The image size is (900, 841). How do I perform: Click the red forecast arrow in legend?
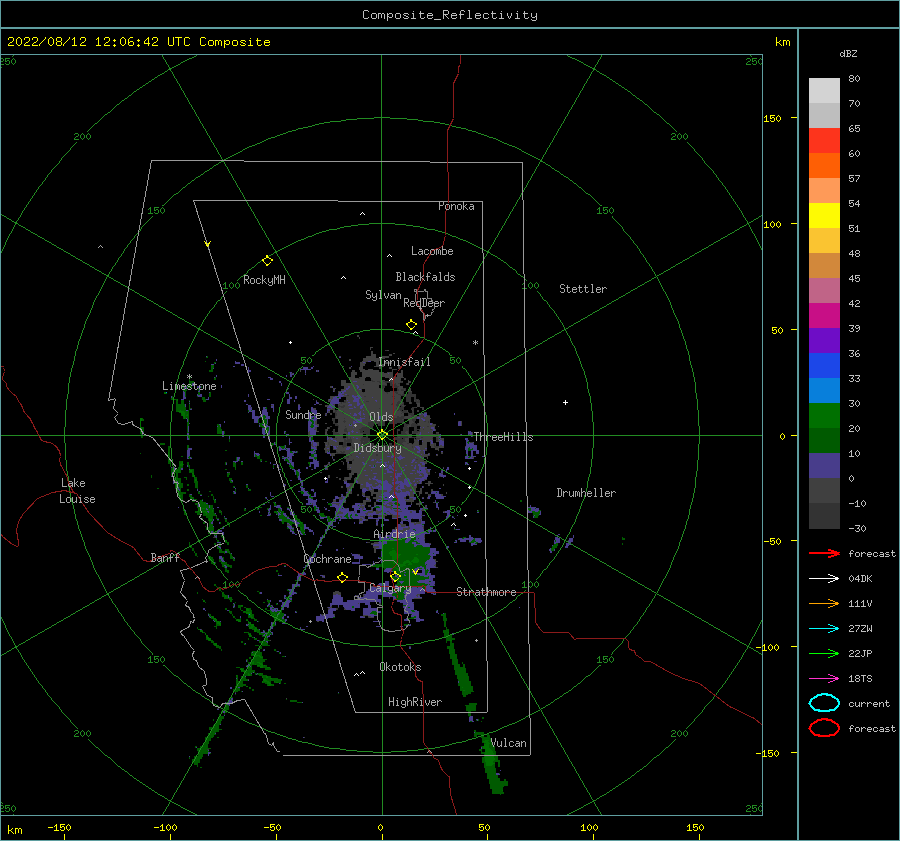coord(824,553)
